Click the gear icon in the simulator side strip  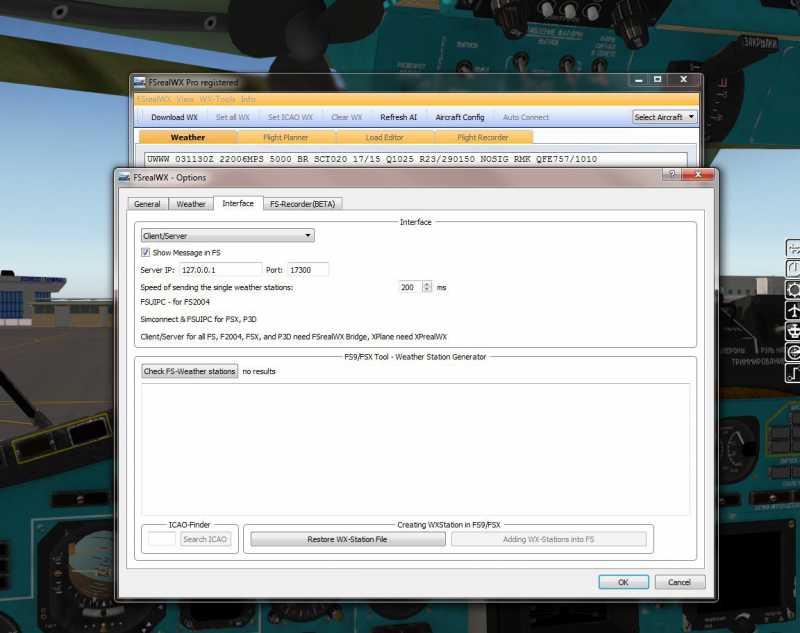793,290
